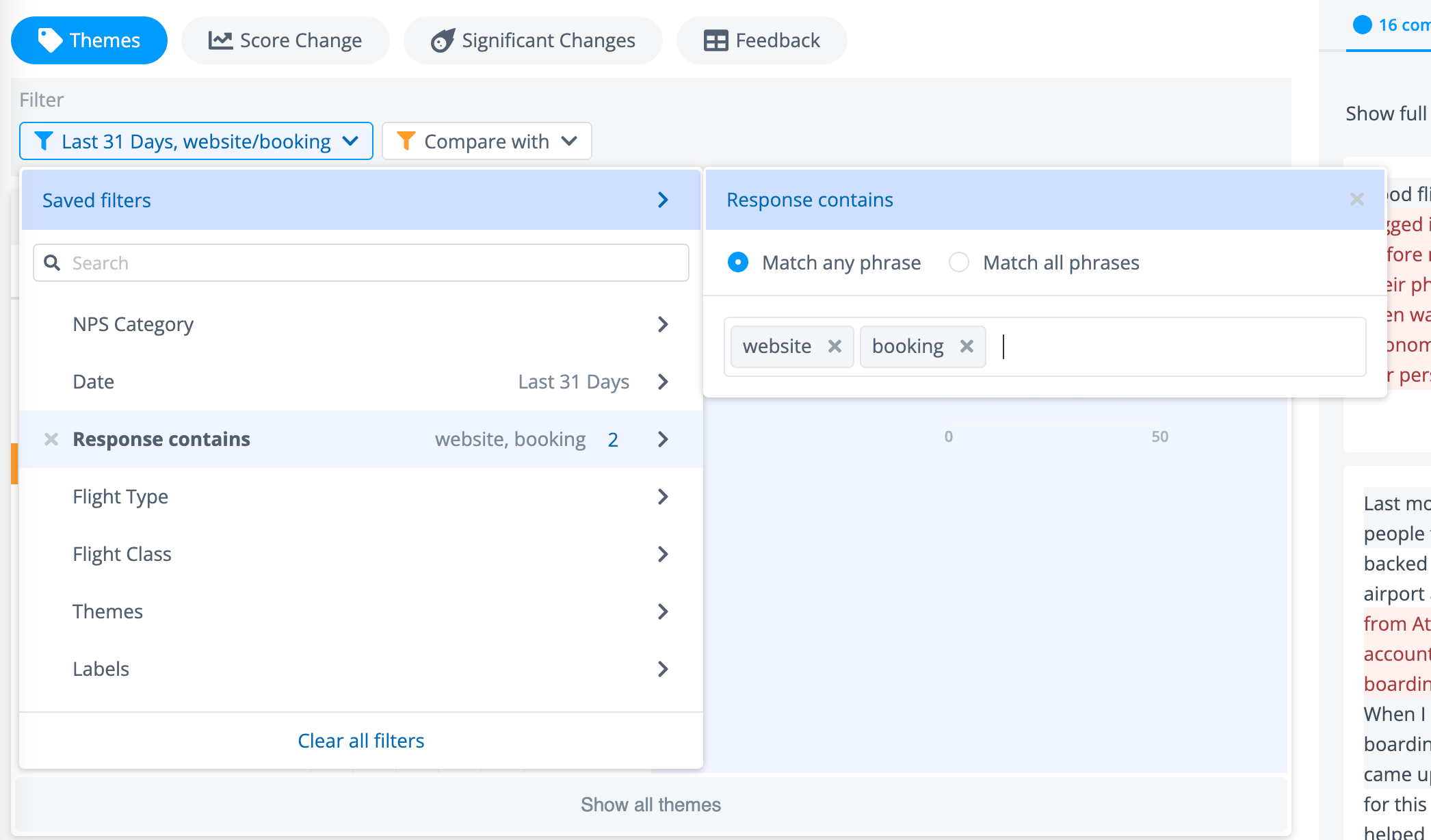
Task: Click the blue funnel filter icon
Action: pyautogui.click(x=44, y=141)
